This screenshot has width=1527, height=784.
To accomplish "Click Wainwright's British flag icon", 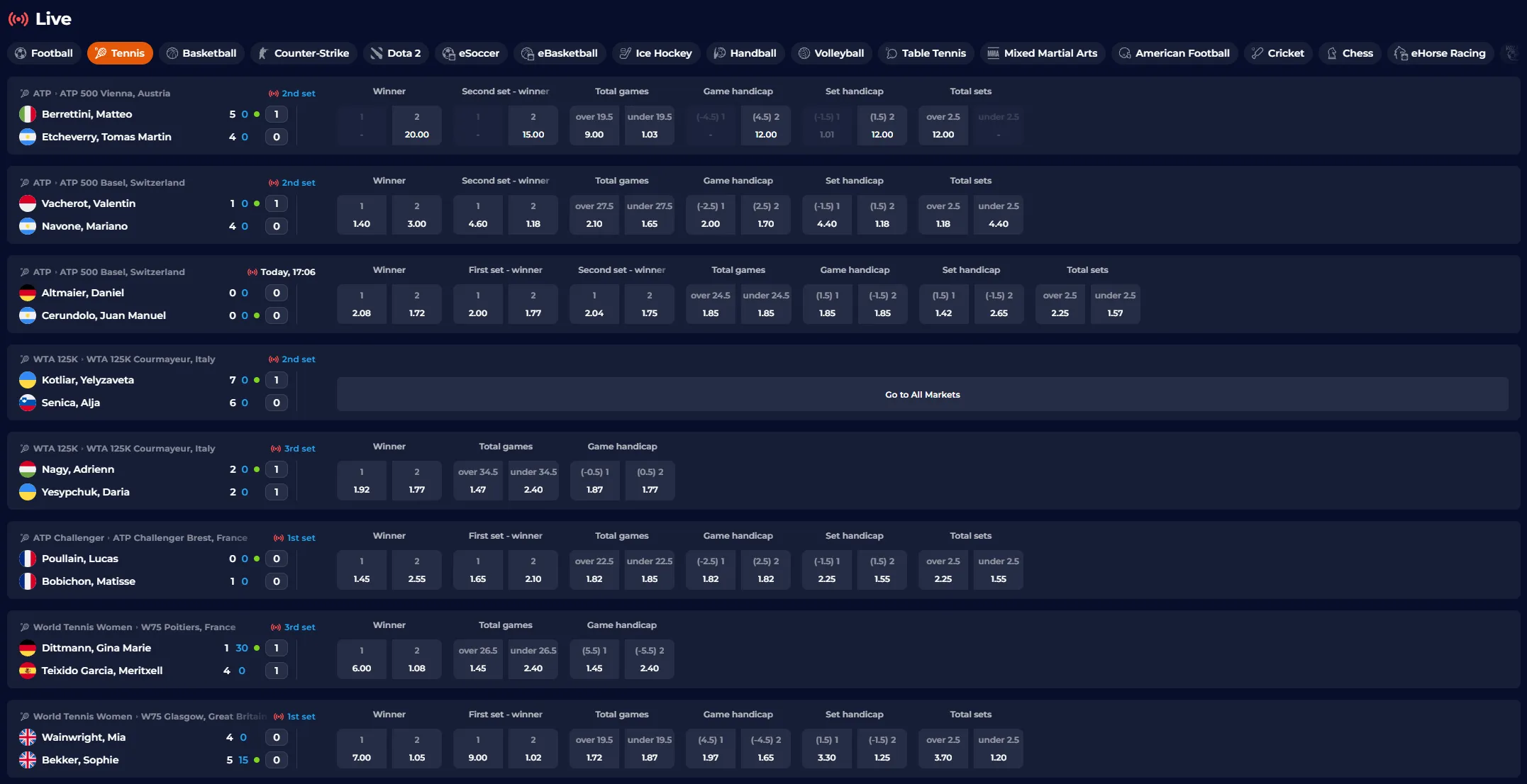I will 28,737.
